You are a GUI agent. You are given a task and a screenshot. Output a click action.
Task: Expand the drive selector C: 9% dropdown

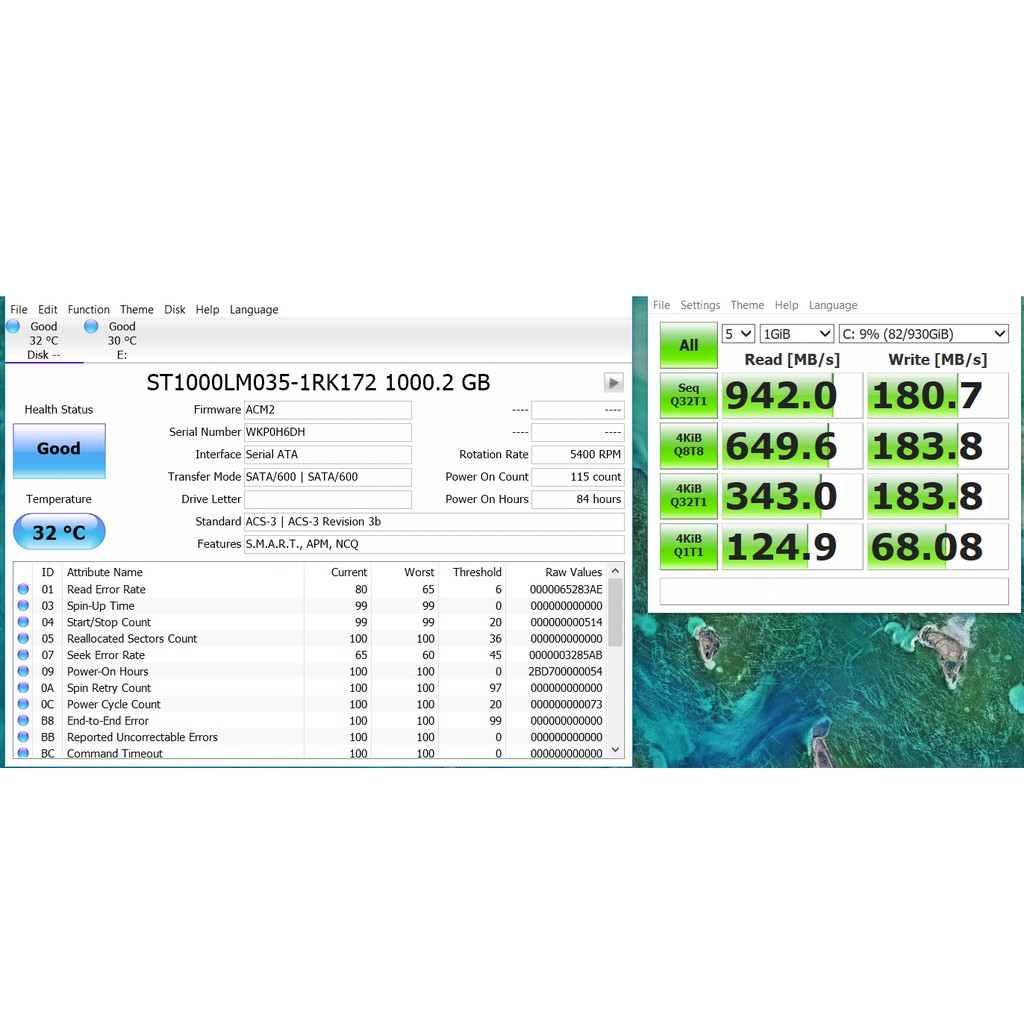click(x=923, y=334)
